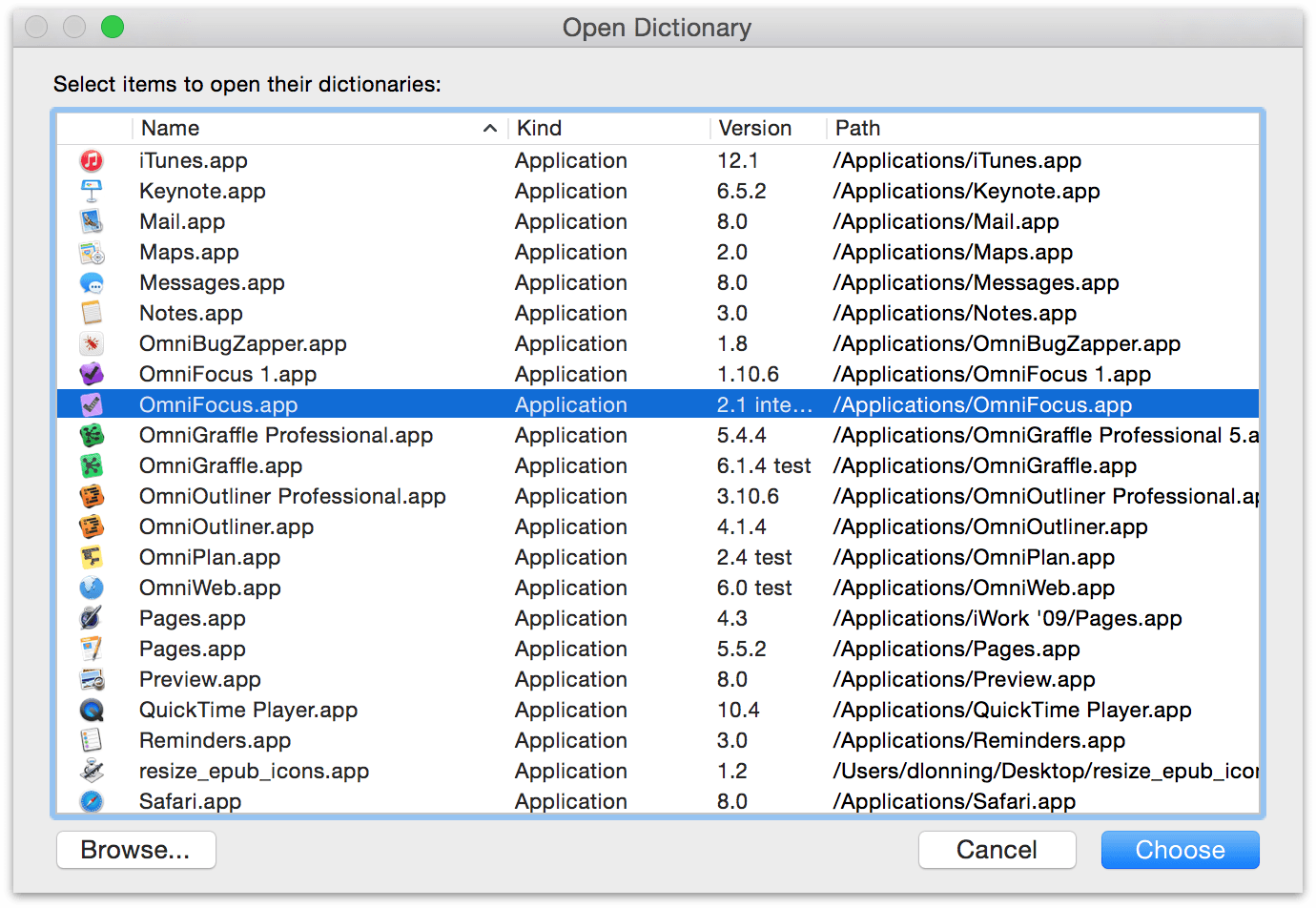This screenshot has width=1316, height=908.
Task: Click the Notes app icon
Action: [92, 313]
